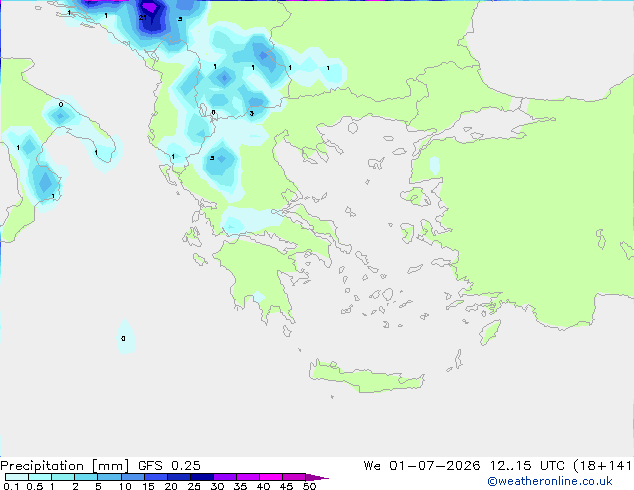Click the legend label '0.1'
Viewport: 634px width, 490px height.
pos(11,486)
